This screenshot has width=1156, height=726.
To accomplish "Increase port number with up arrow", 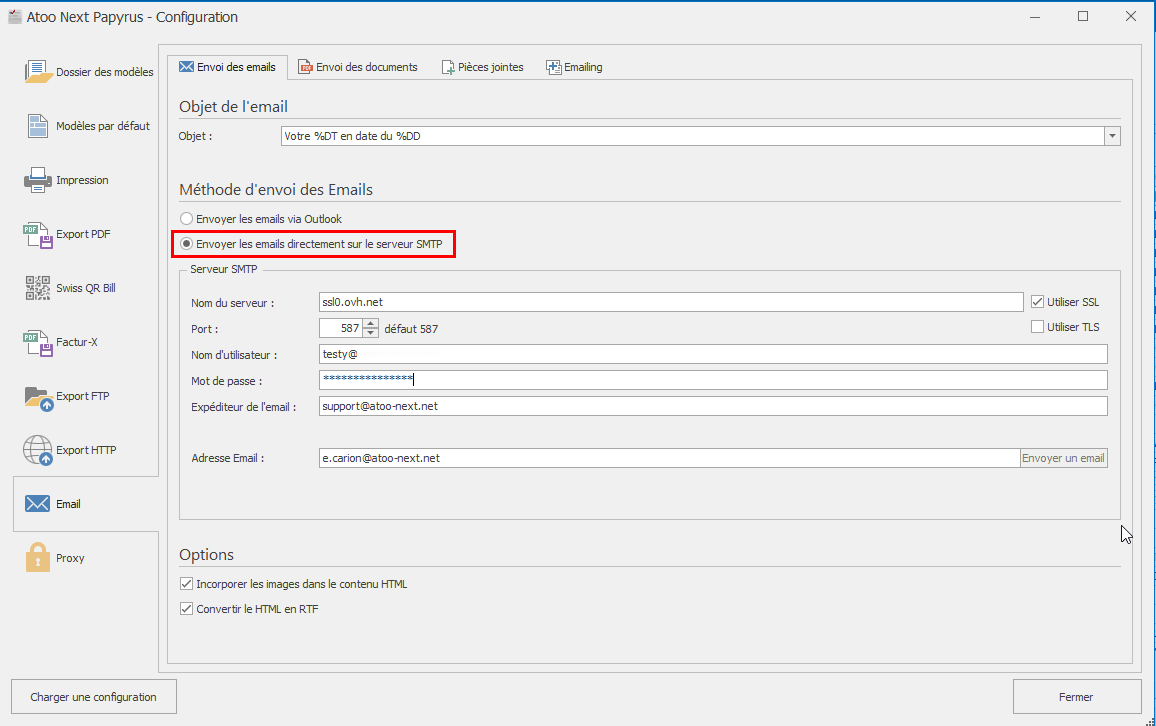I will 371,323.
